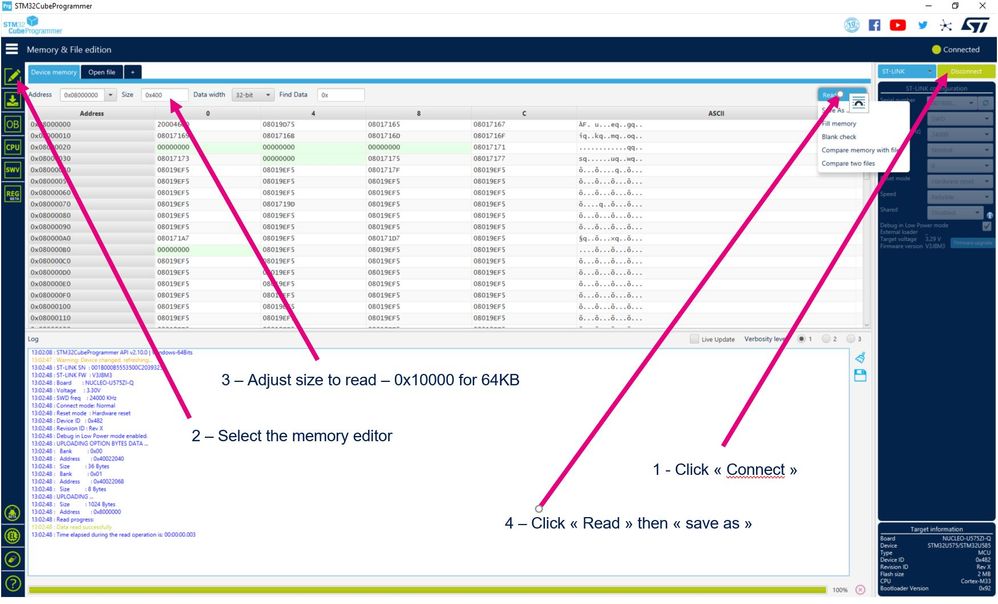Open ST YouTube channel icon
Image resolution: width=998 pixels, height=604 pixels.
point(897,25)
